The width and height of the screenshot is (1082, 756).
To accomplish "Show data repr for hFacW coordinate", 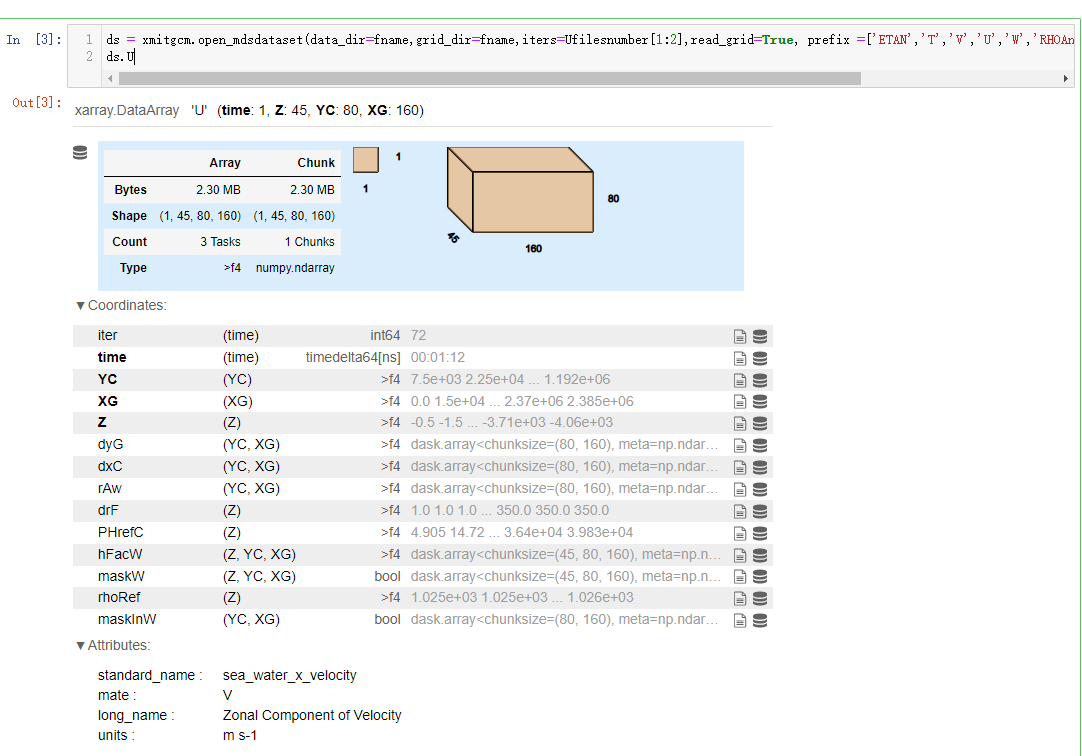I will 760,555.
